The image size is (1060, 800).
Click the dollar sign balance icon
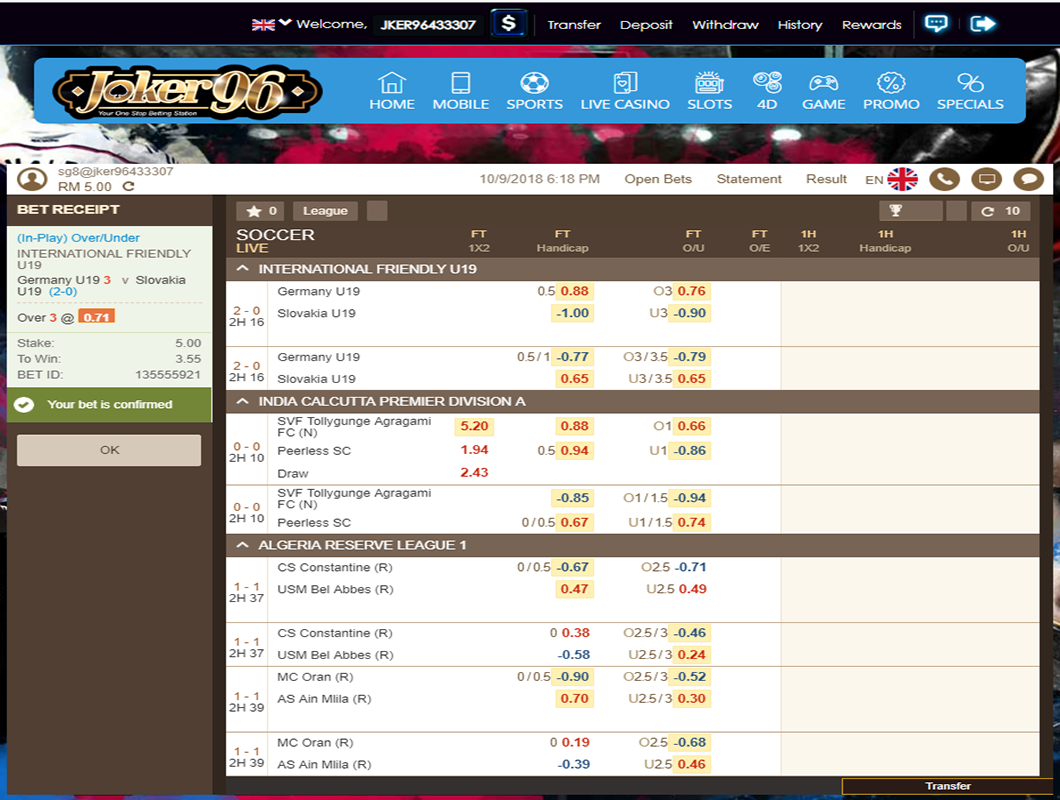tap(508, 23)
